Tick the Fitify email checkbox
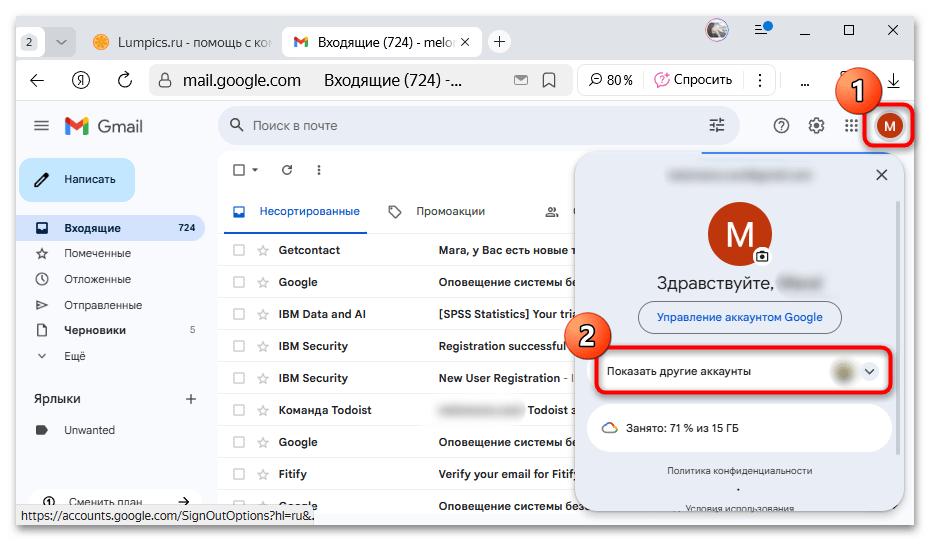Viewport: 930px width, 541px height. coord(239,474)
